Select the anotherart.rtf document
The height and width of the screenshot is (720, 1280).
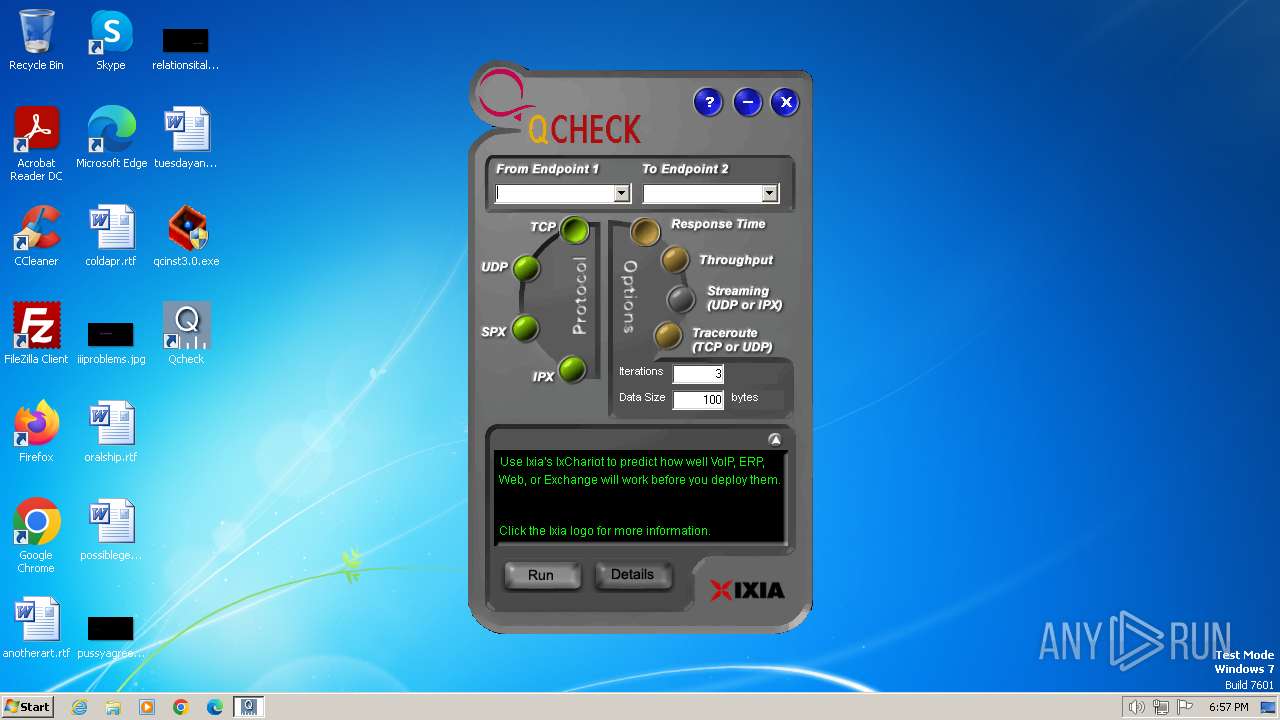tap(36, 628)
